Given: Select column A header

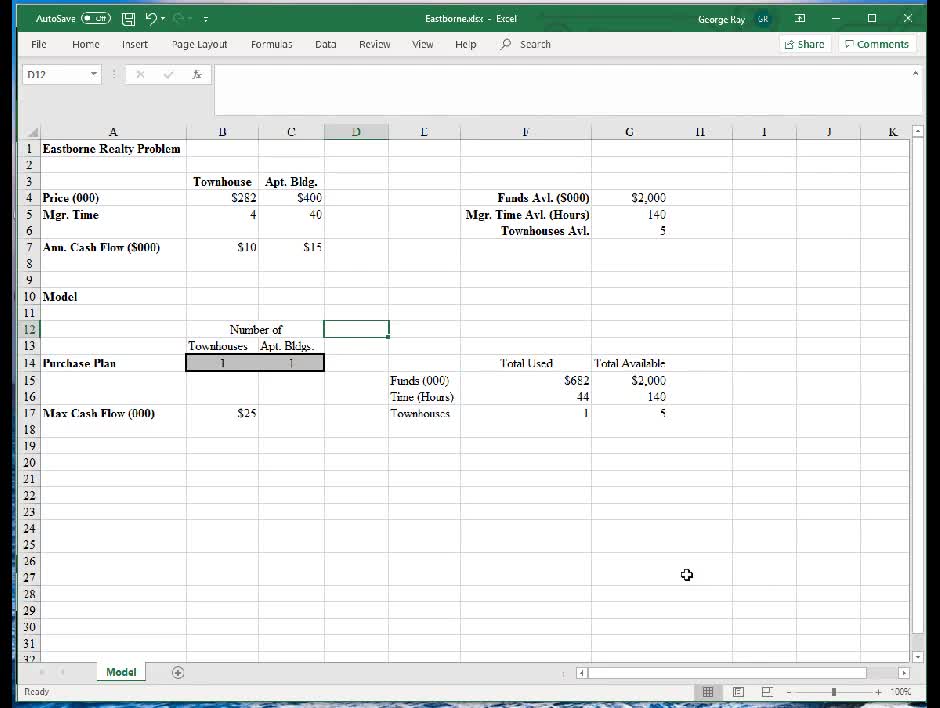Looking at the screenshot, I should [113, 132].
